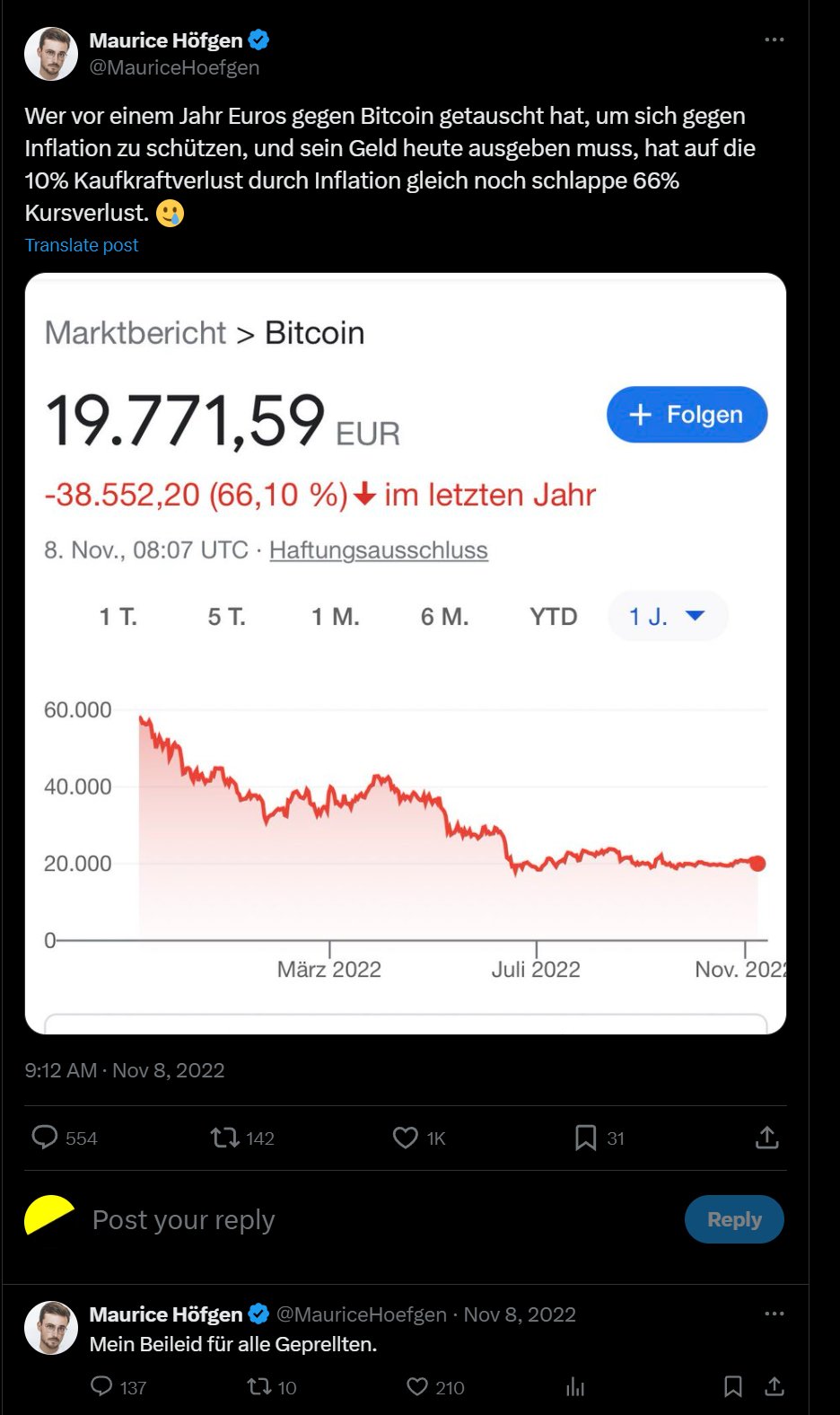This screenshot has width=840, height=1415.
Task: Click the reply speech bubble icon showing 554
Action: [x=45, y=1138]
